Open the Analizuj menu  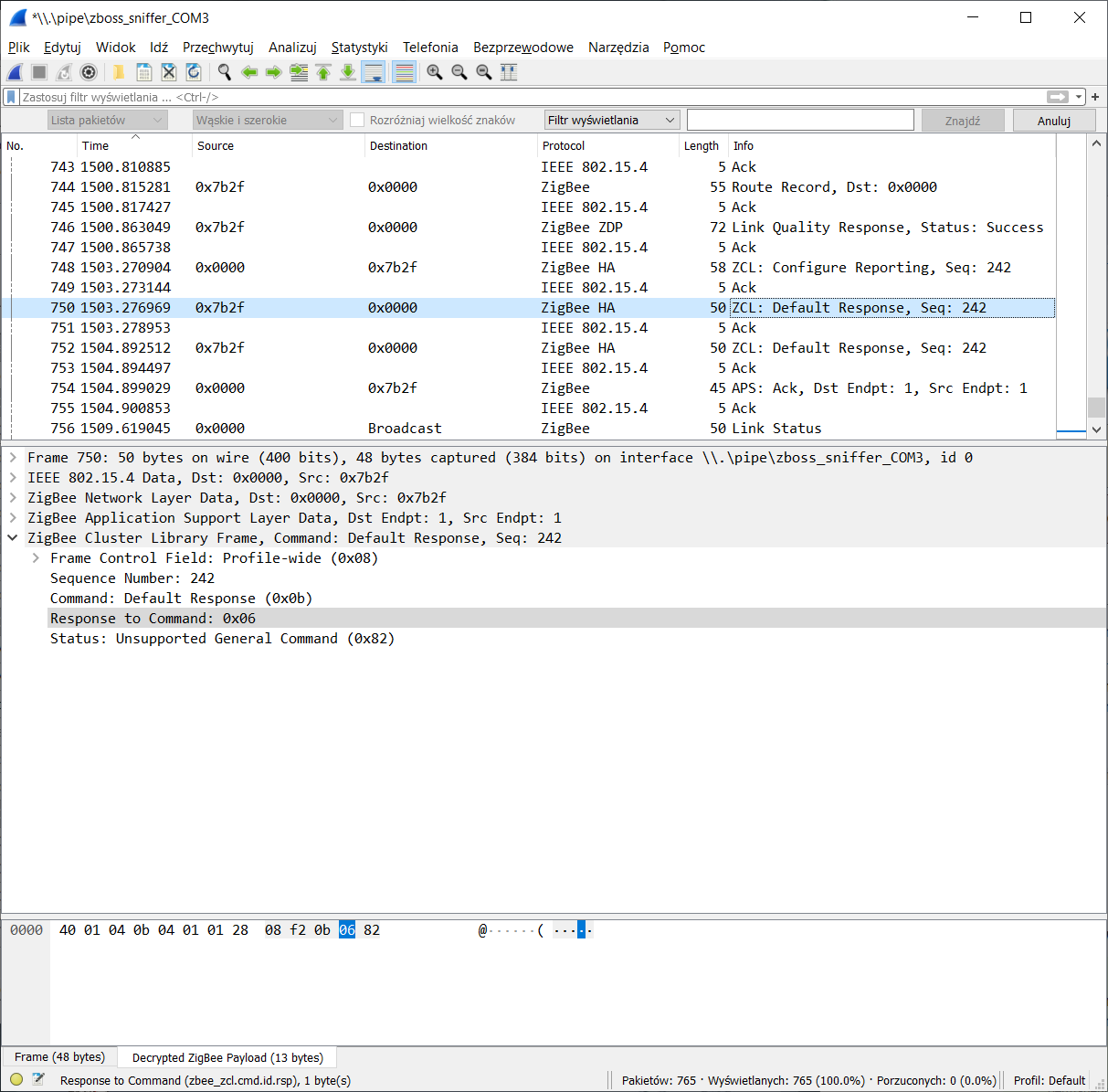292,48
